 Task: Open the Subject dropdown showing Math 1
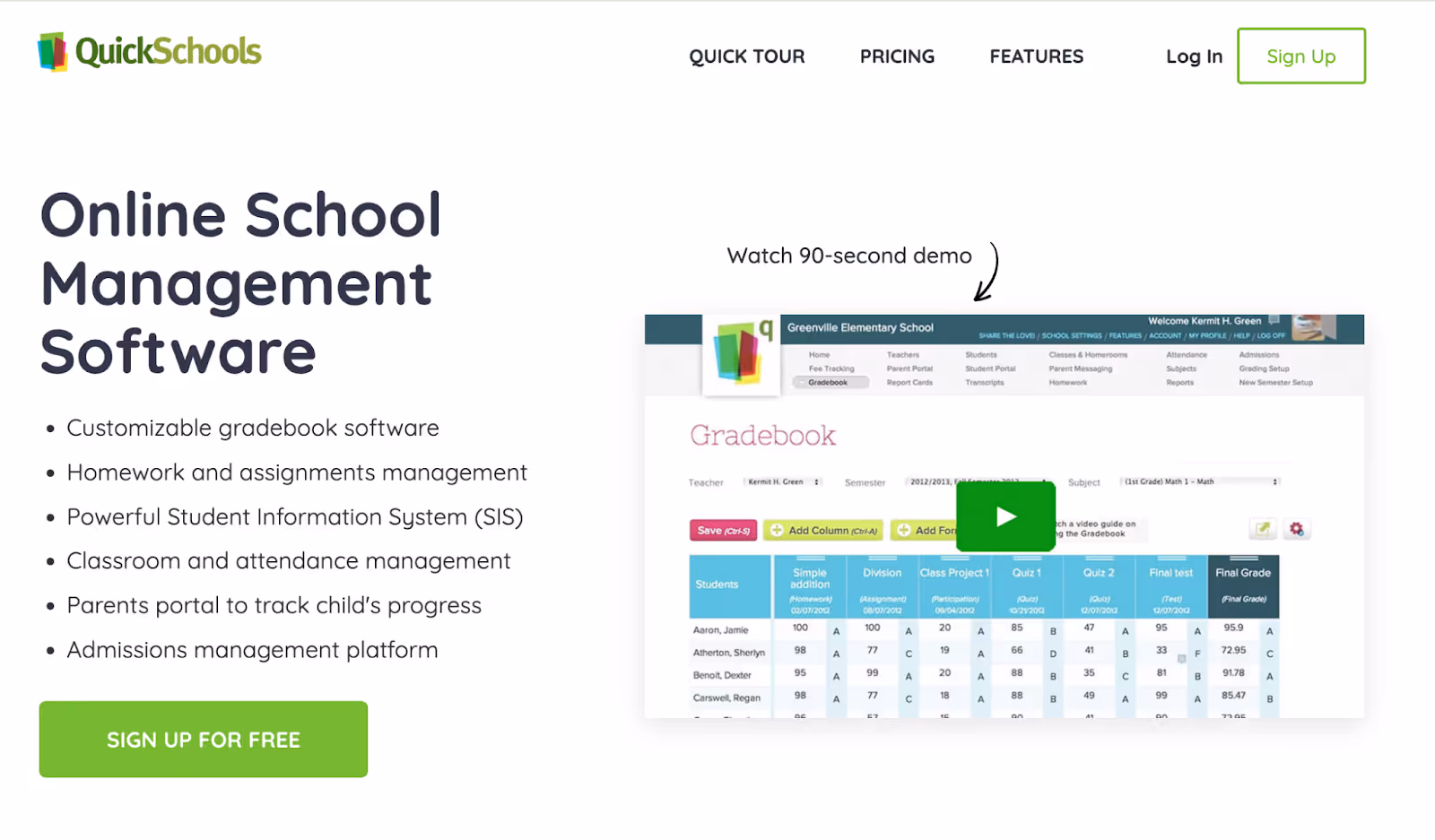(x=1200, y=482)
